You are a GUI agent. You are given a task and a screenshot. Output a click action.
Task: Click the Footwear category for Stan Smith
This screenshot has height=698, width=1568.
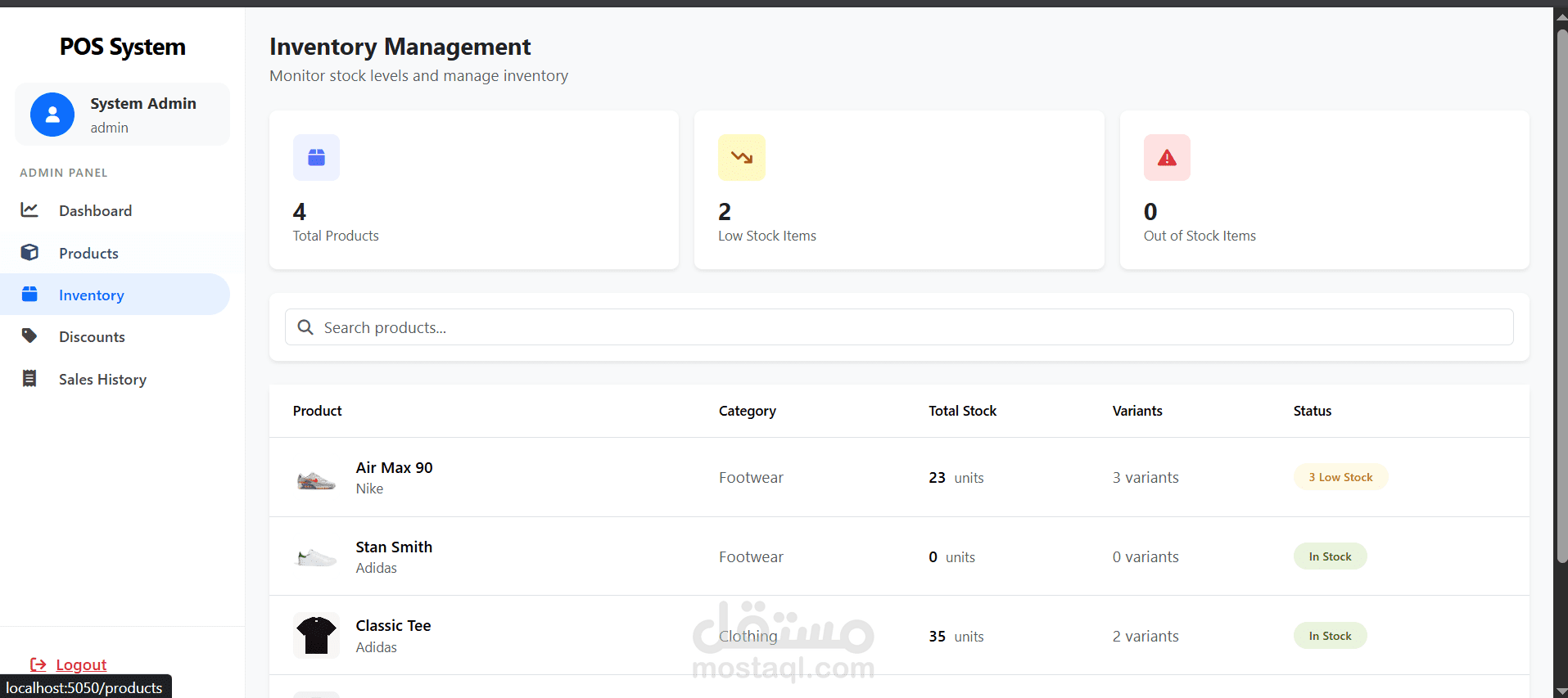pos(751,557)
